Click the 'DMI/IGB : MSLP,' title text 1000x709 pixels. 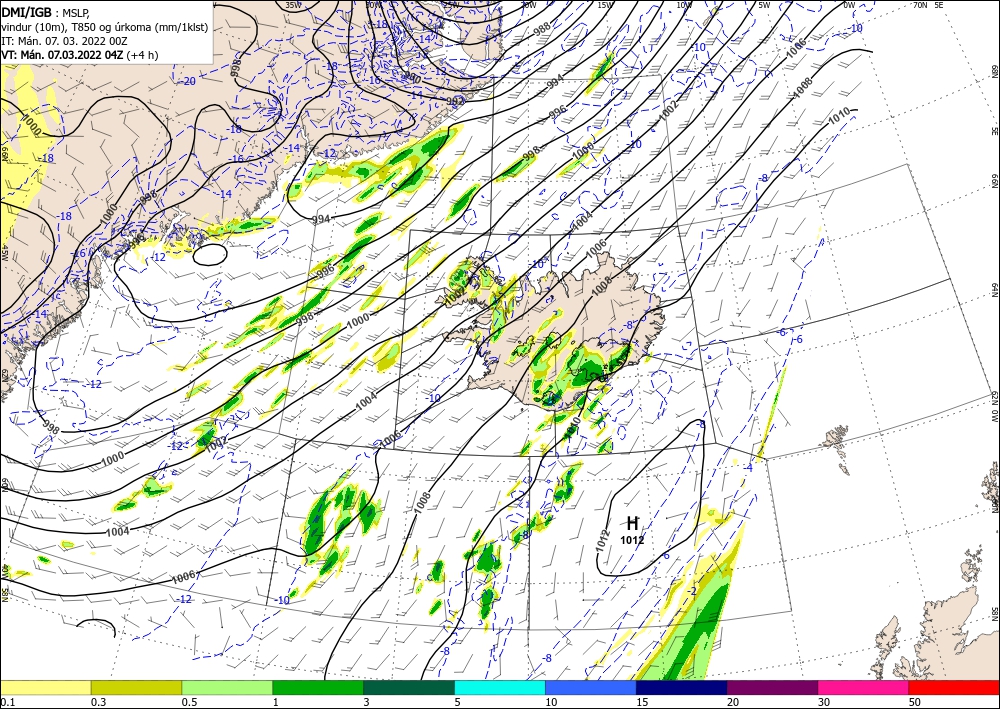point(45,11)
